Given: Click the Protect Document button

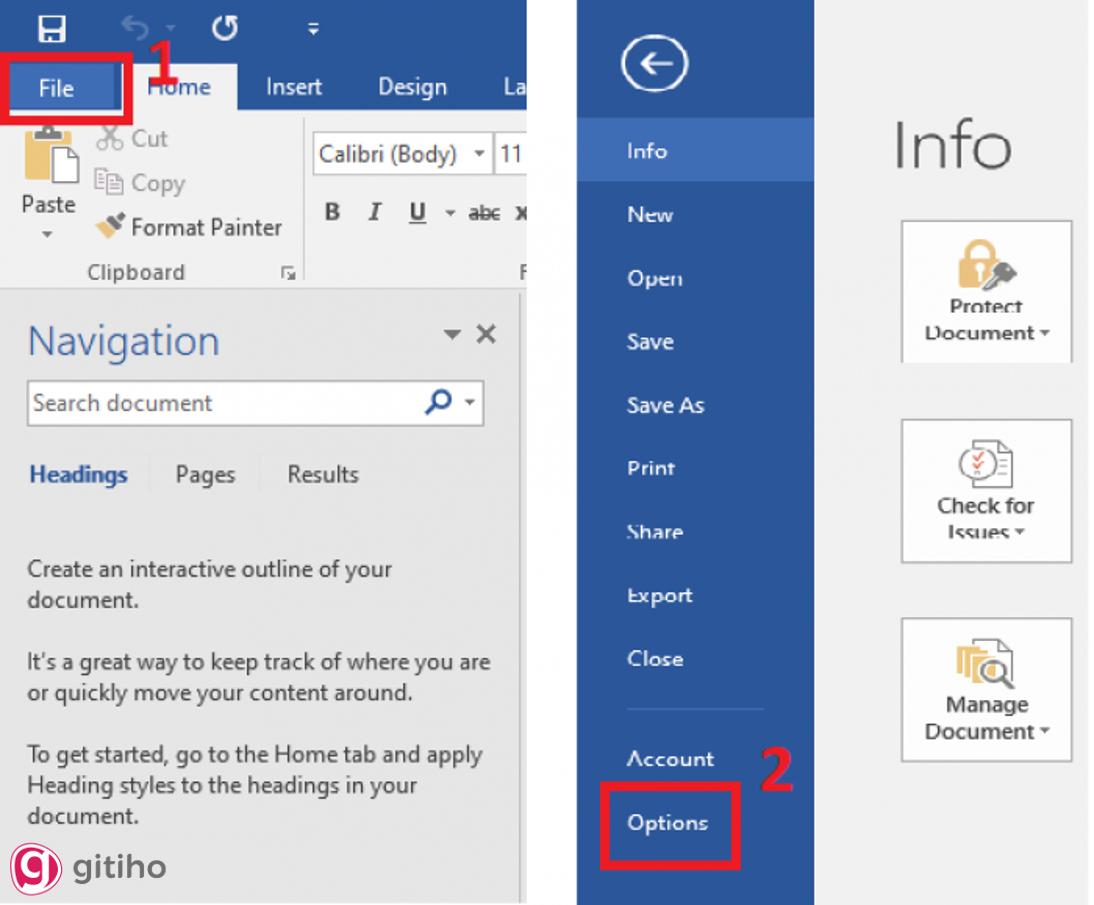Looking at the screenshot, I should click(987, 292).
